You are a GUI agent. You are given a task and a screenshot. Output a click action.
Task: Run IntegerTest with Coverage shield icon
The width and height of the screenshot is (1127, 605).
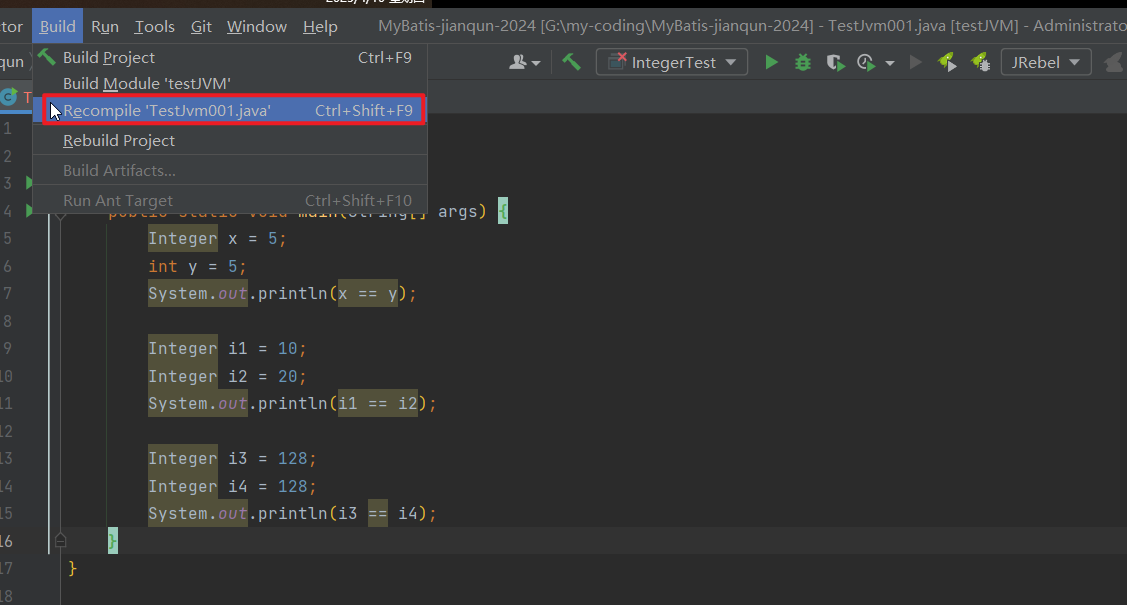834,63
